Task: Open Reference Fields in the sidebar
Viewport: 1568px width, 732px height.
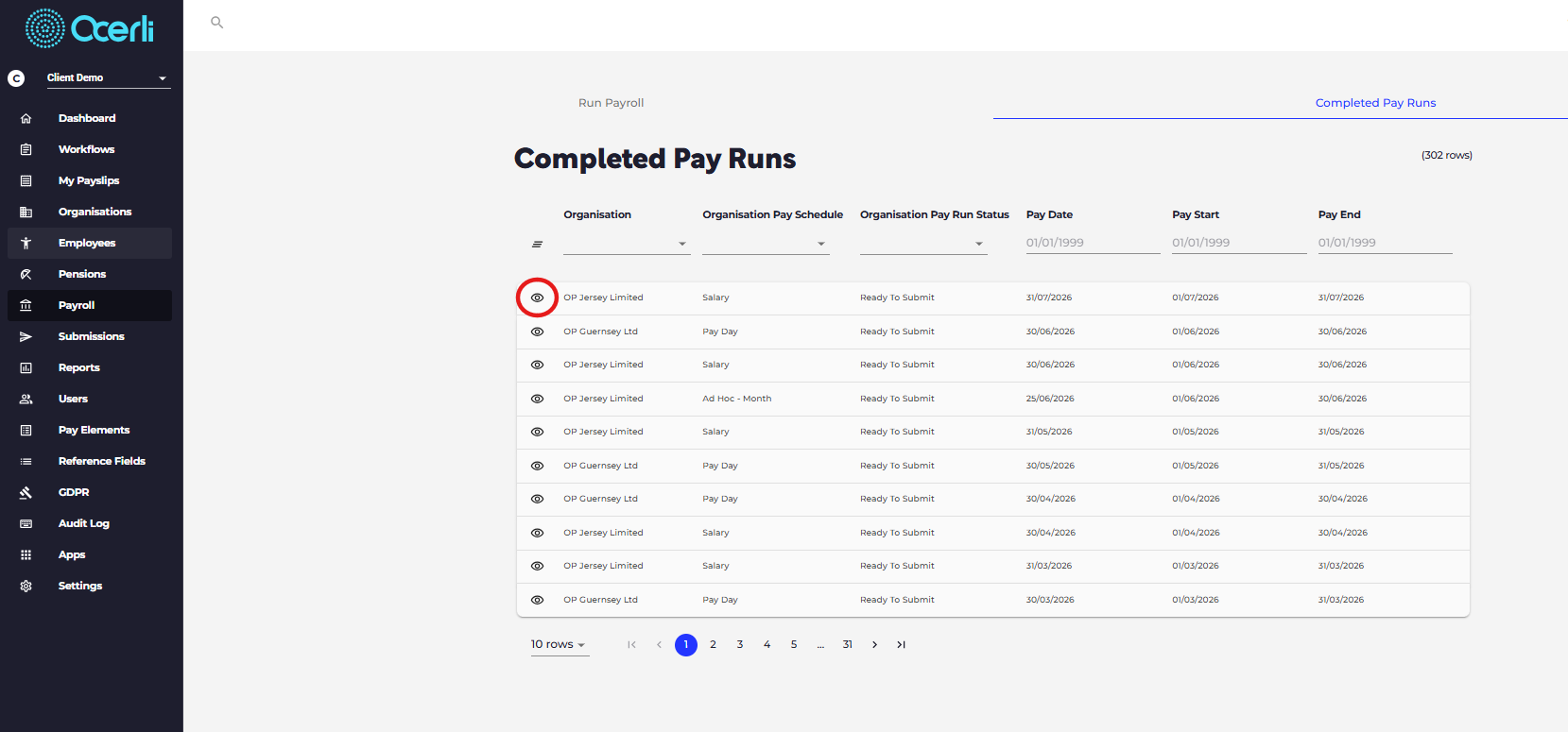Action: 102,461
